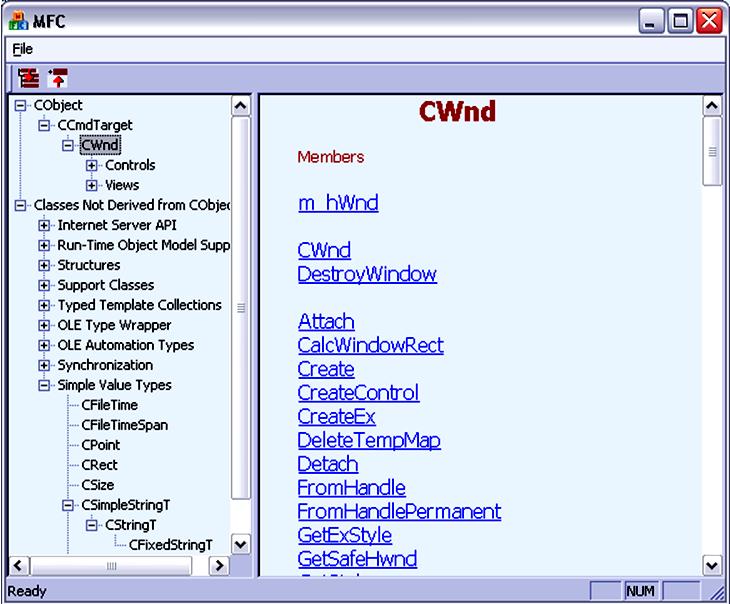The image size is (730, 604).
Task: Open the FromHandlePermanent link
Action: click(x=399, y=512)
